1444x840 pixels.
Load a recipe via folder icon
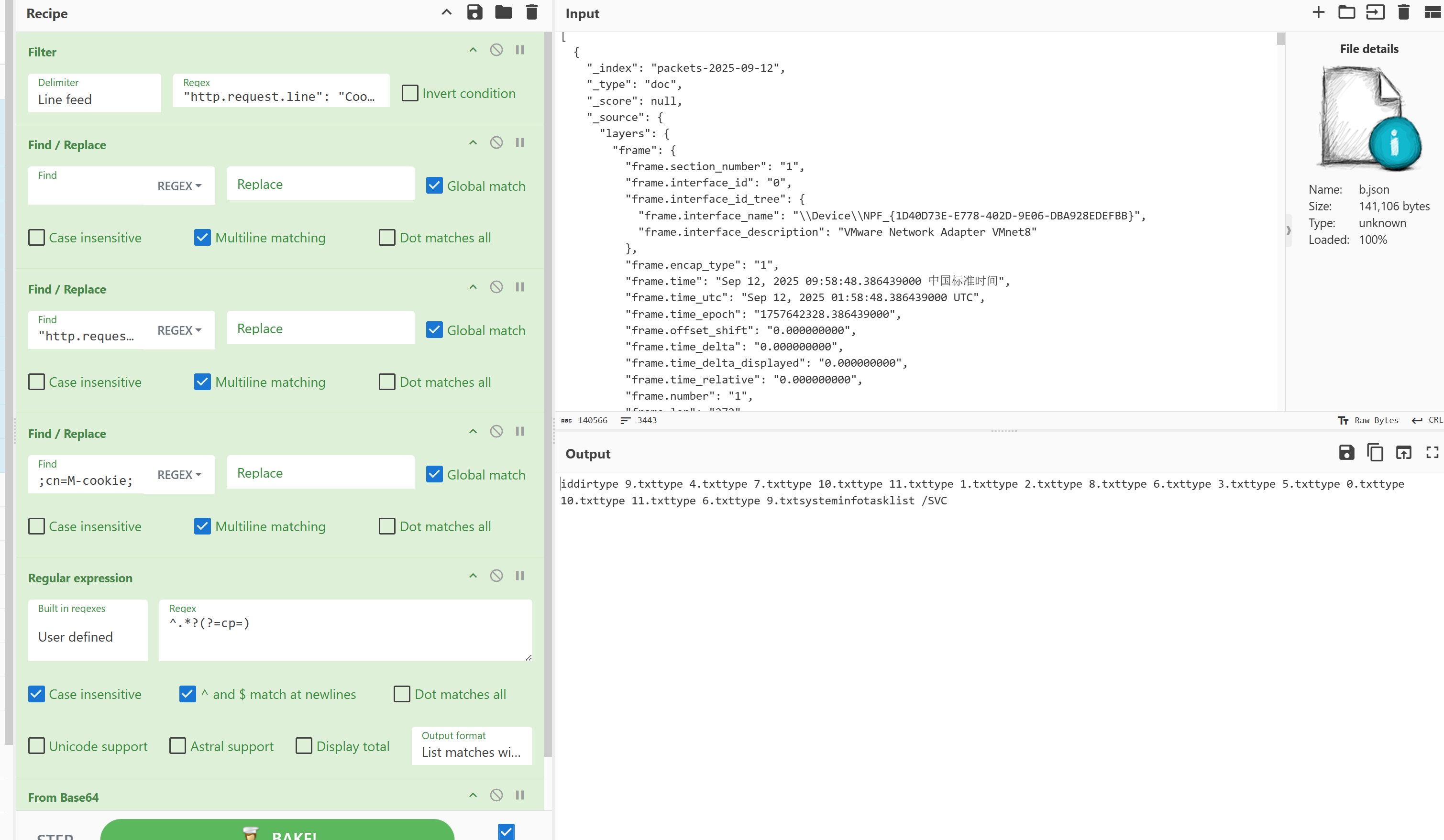(x=503, y=12)
